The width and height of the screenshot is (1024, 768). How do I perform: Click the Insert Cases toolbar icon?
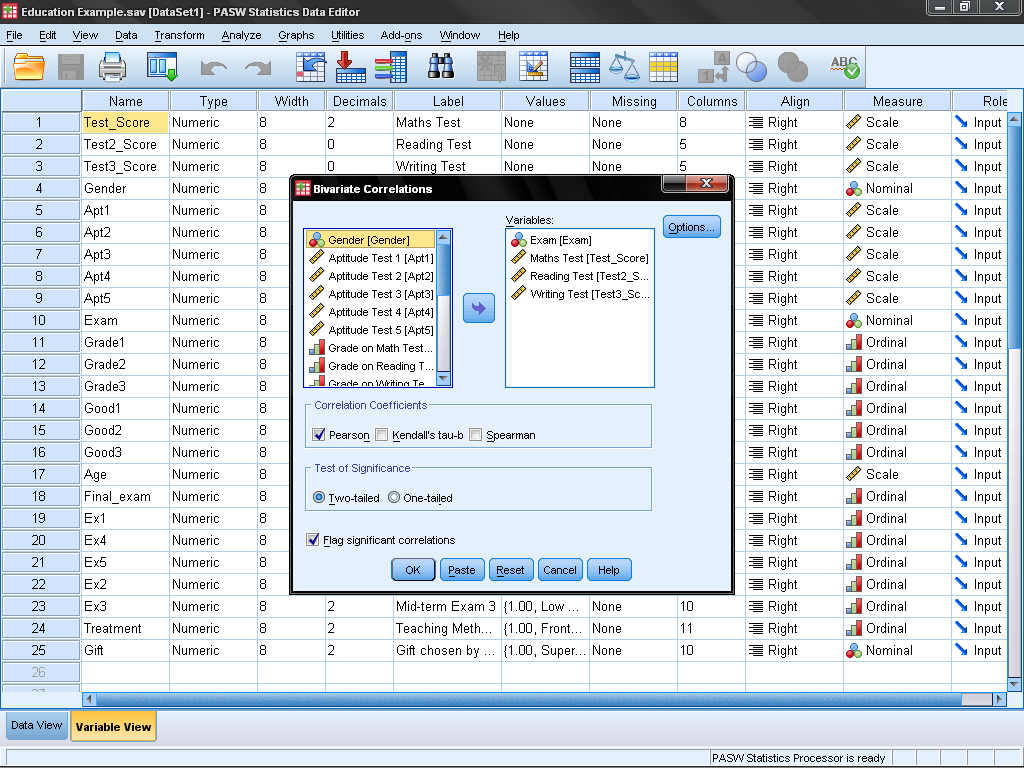[490, 67]
